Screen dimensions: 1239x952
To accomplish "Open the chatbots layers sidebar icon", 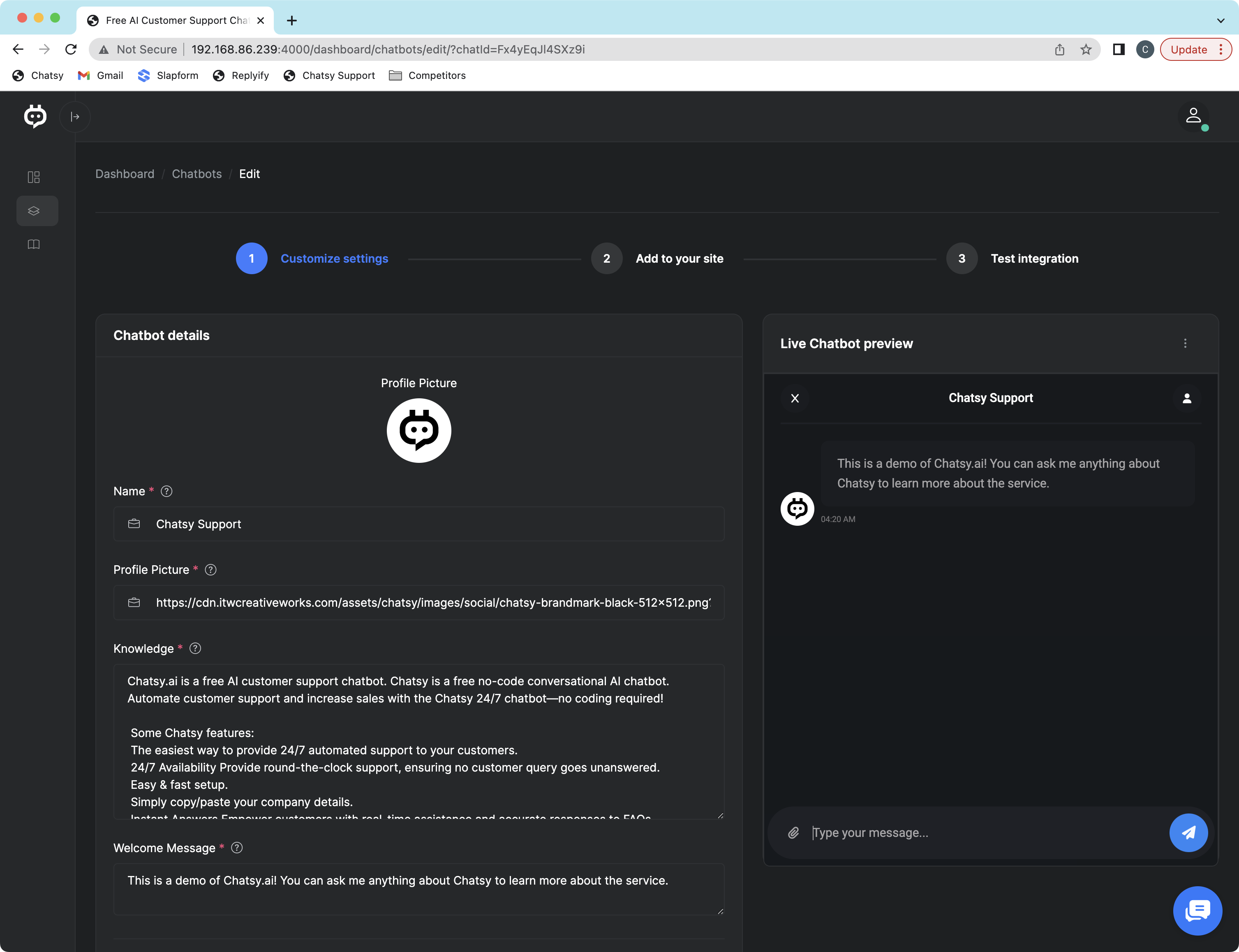I will point(34,211).
